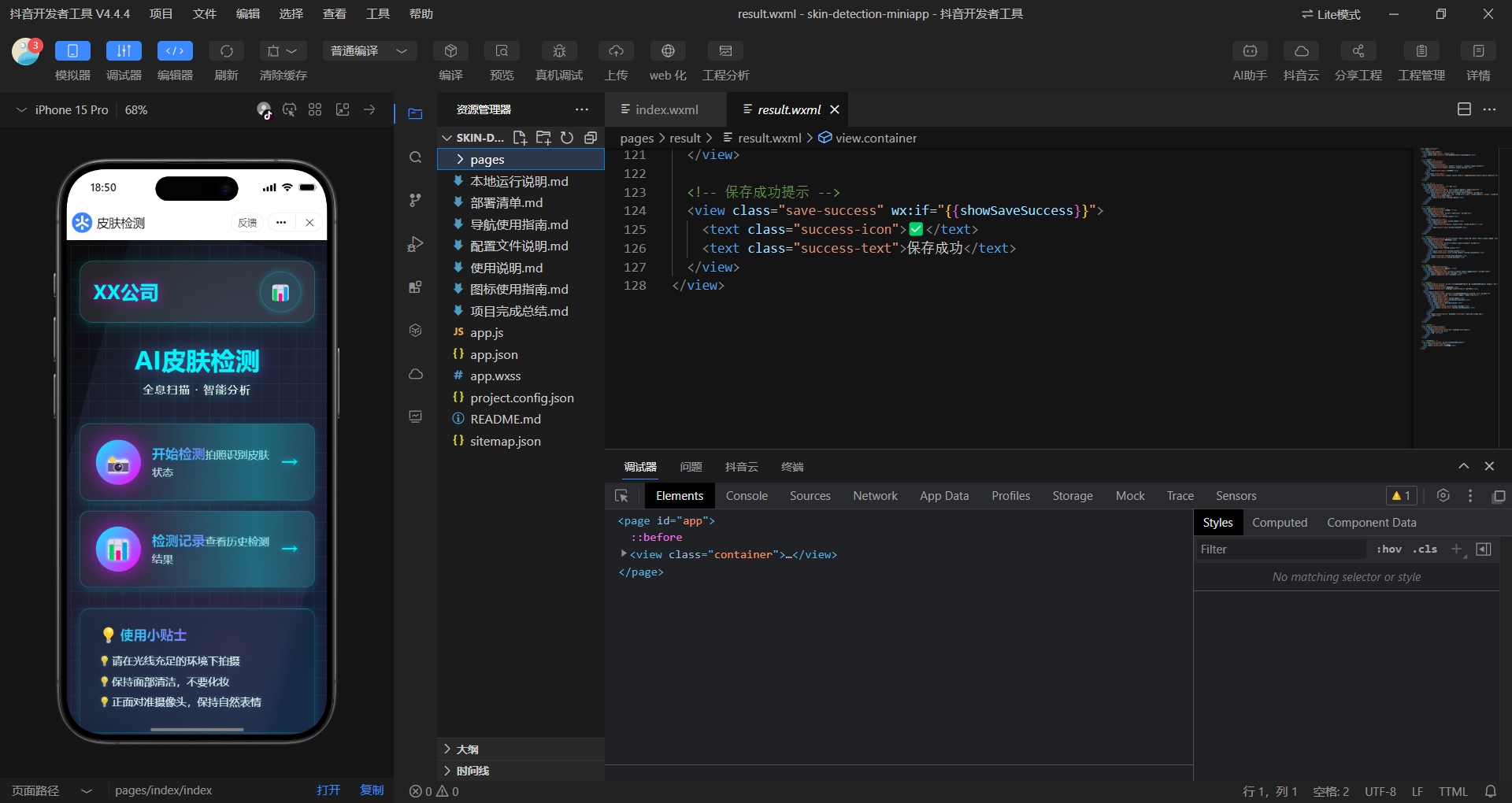The height and width of the screenshot is (803, 1512).
Task: Click the 编译 compile icon
Action: coord(450,51)
